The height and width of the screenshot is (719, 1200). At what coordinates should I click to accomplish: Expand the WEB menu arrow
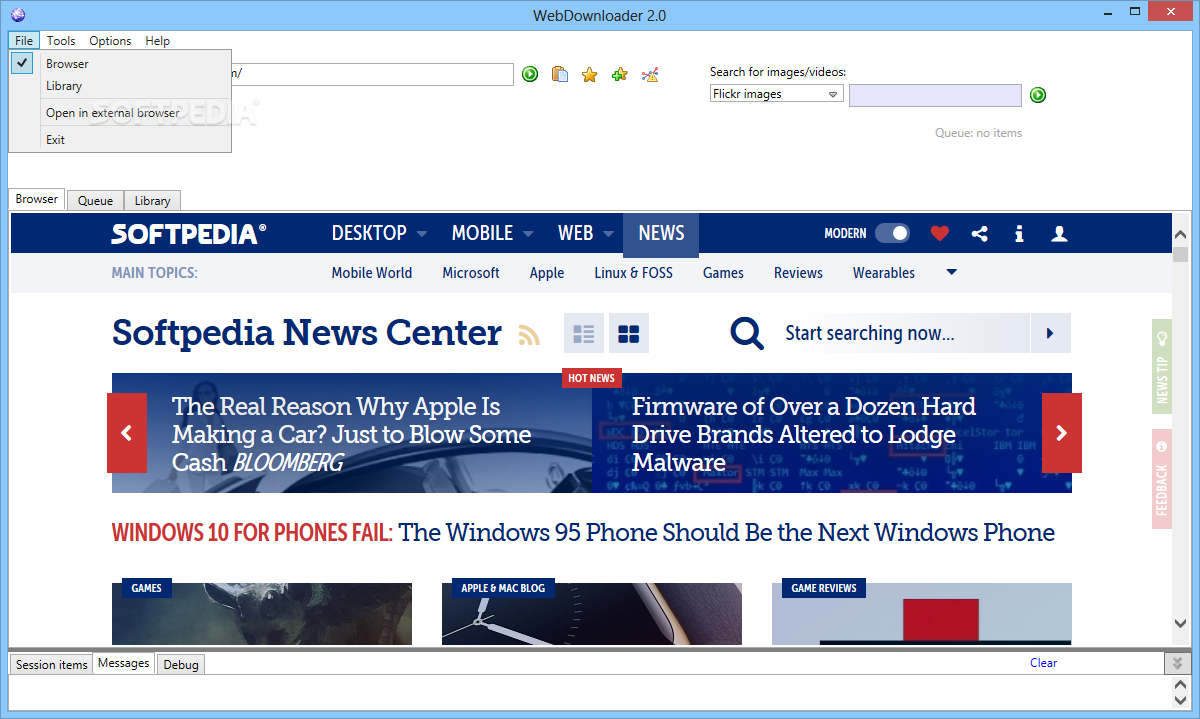[609, 234]
